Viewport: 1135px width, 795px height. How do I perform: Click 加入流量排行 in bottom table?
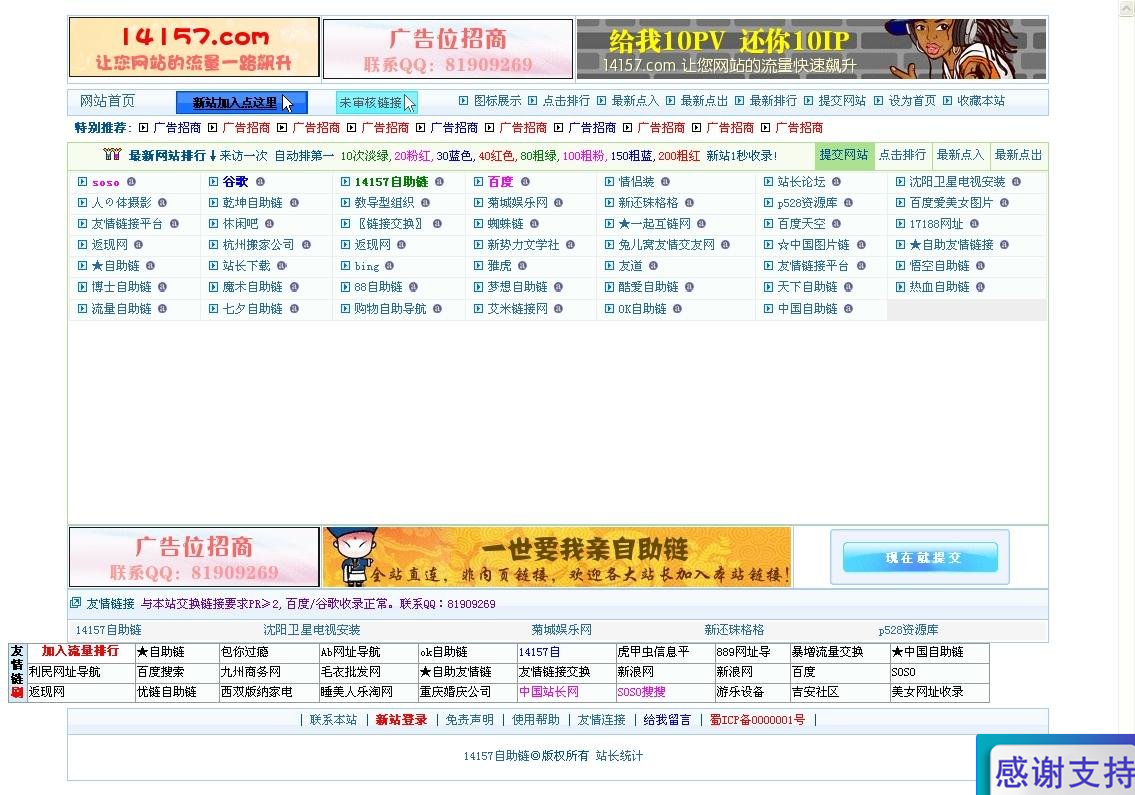pyautogui.click(x=80, y=651)
